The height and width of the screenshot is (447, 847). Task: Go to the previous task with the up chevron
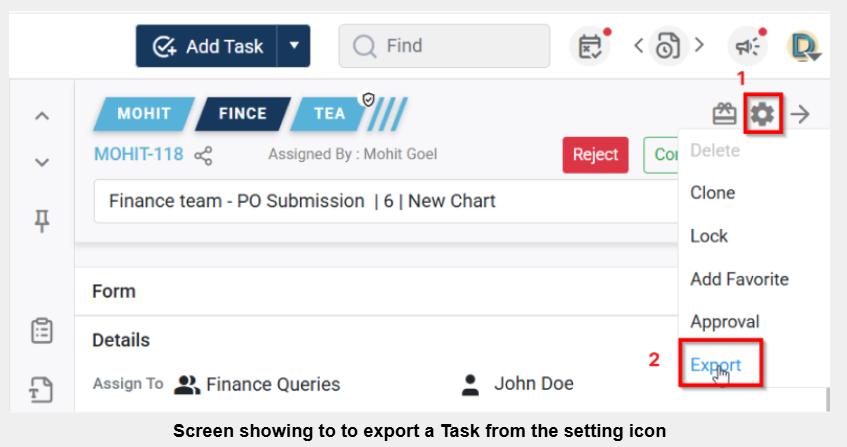tap(42, 116)
